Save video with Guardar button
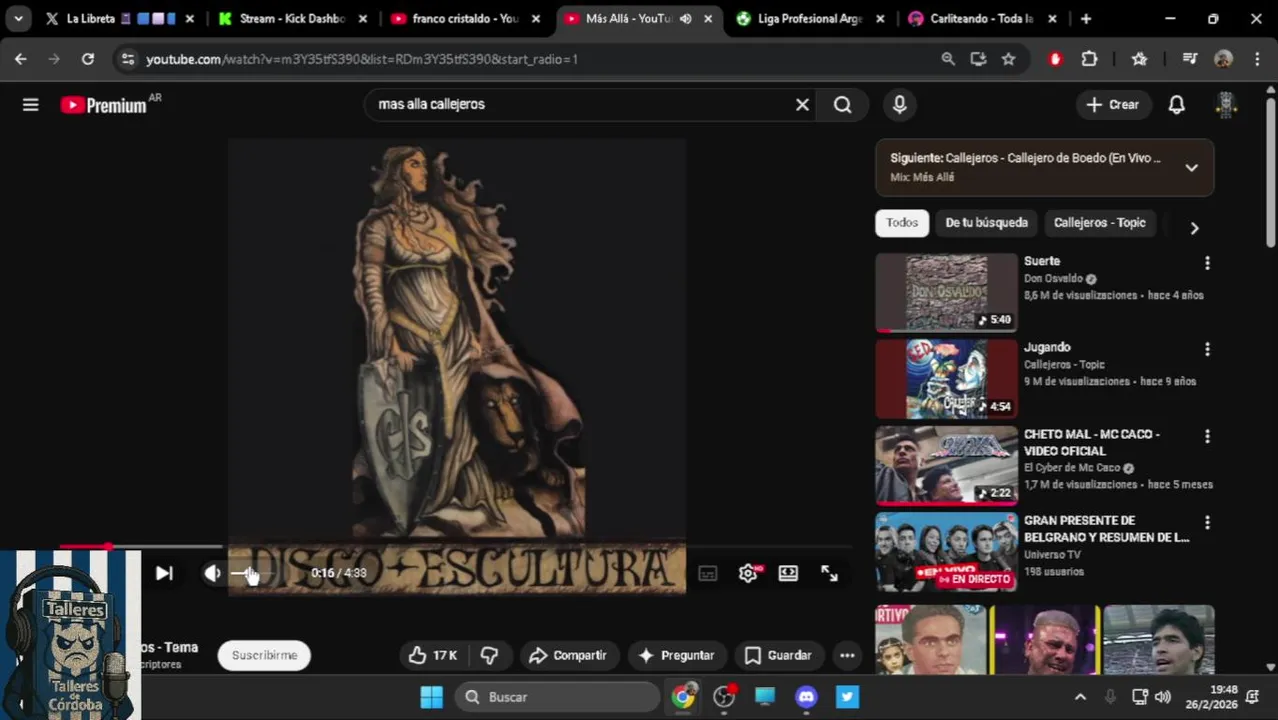Viewport: 1278px width, 720px height. click(x=778, y=655)
